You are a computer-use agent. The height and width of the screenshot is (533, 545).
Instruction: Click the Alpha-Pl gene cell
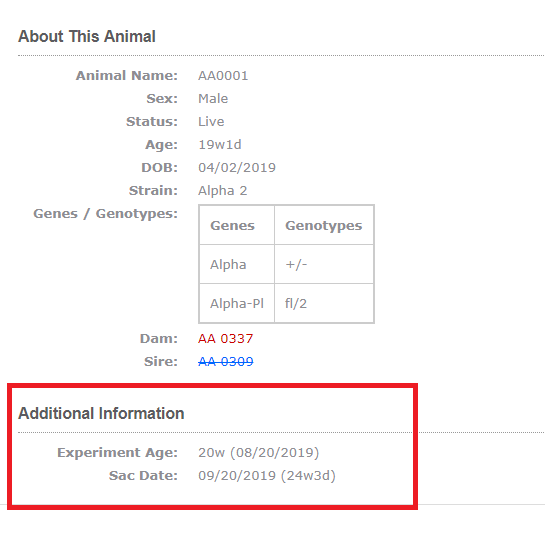(237, 303)
